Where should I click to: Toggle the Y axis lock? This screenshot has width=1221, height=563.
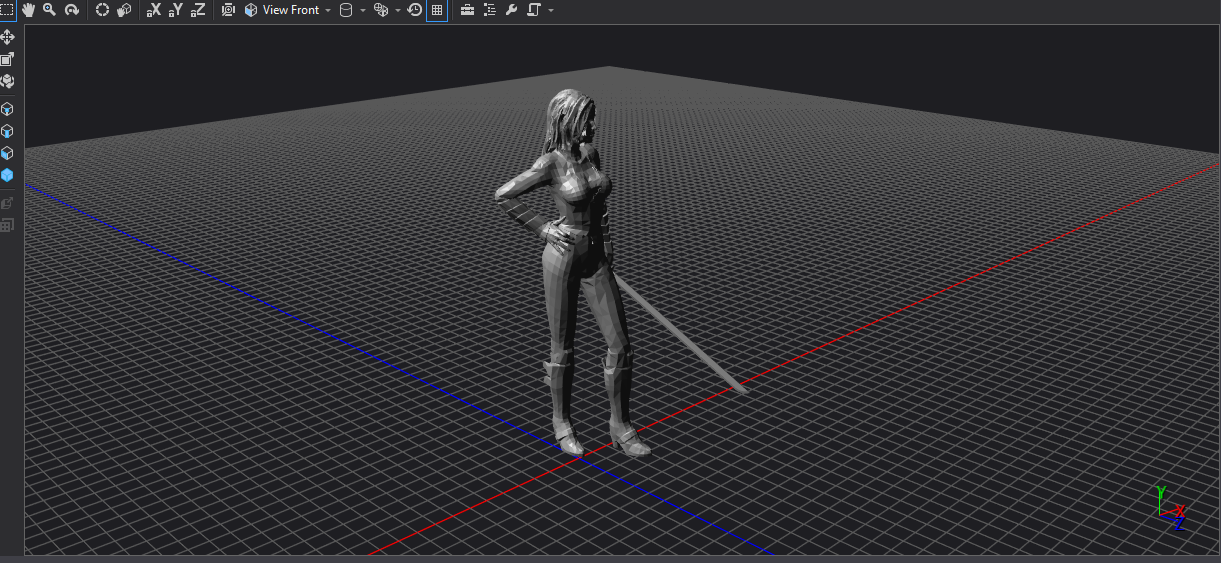coord(175,10)
